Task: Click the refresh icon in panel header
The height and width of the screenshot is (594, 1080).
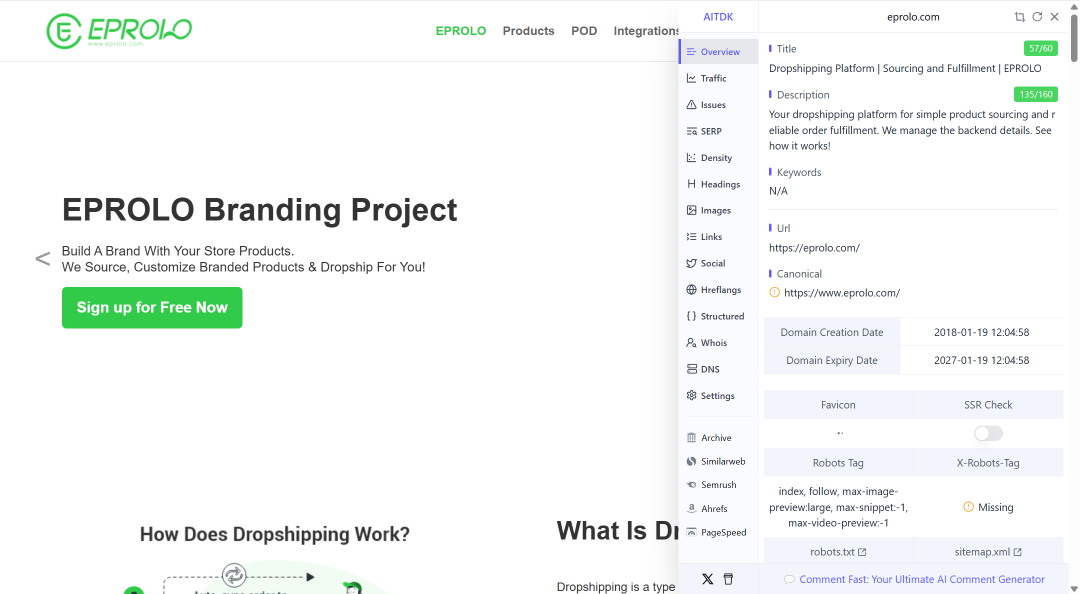Action: tap(1037, 17)
